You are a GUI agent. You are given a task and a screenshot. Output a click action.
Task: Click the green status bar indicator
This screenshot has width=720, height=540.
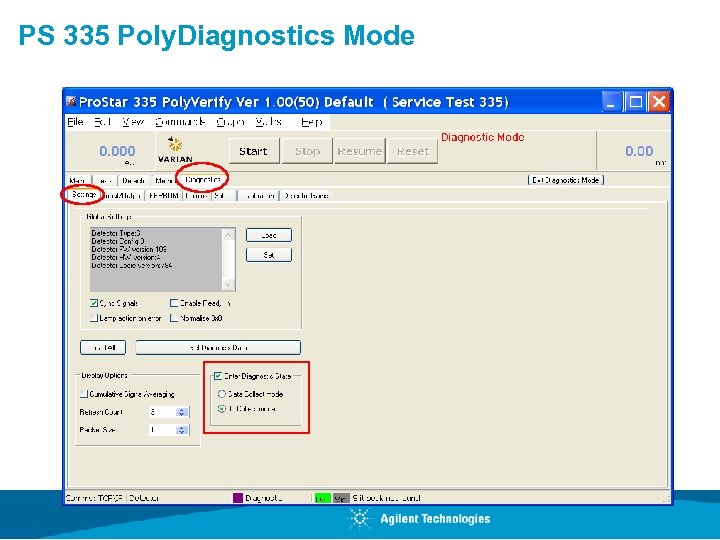pyautogui.click(x=323, y=498)
